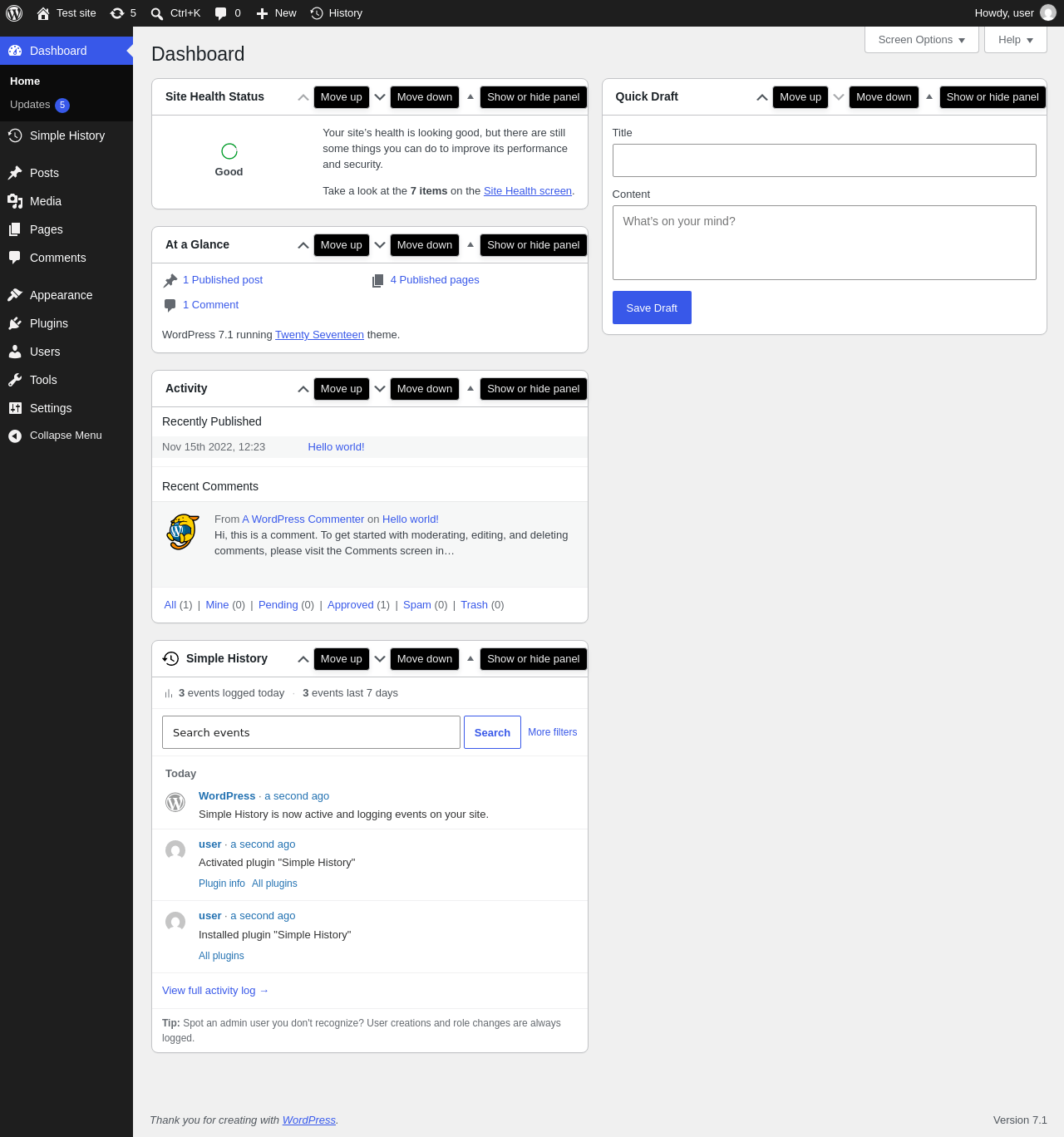1064x1137 pixels.
Task: Open the updates icon showing 5
Action: pos(117,13)
